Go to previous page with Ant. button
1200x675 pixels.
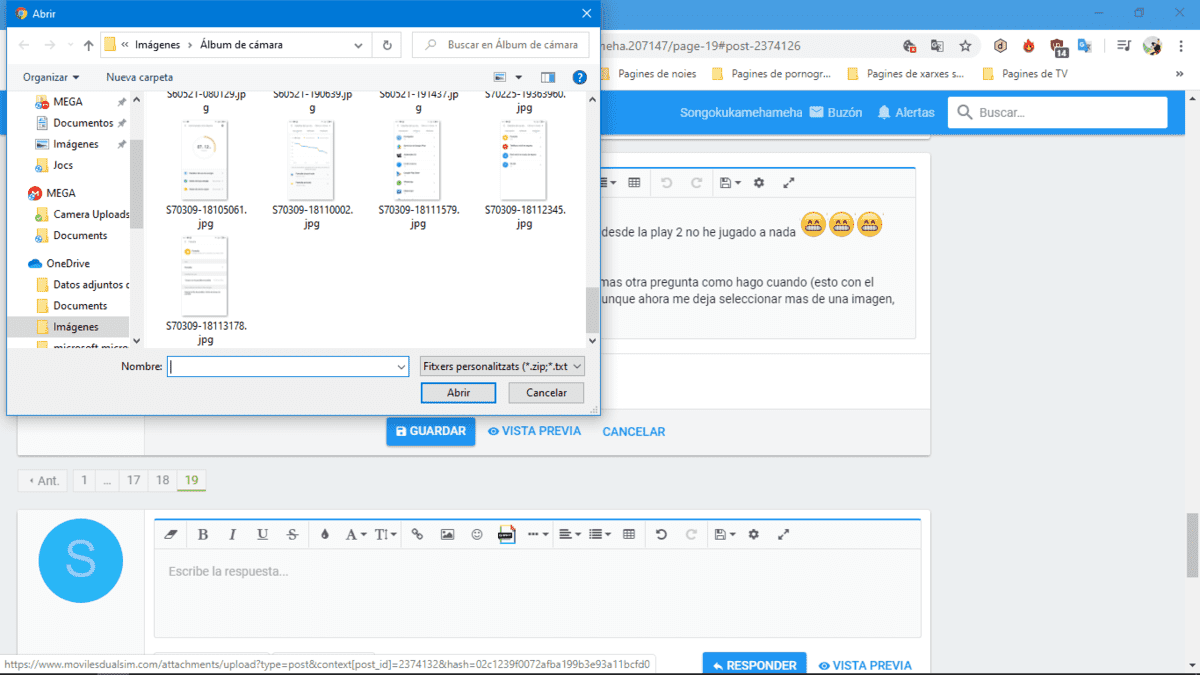point(44,480)
